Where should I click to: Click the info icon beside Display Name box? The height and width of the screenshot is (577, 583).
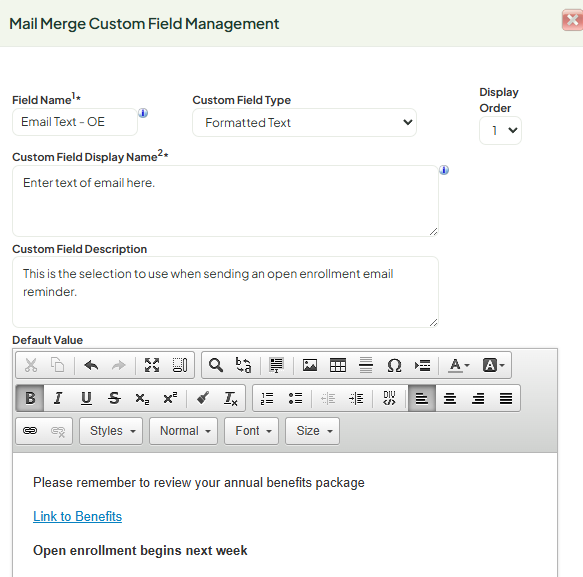(x=444, y=170)
